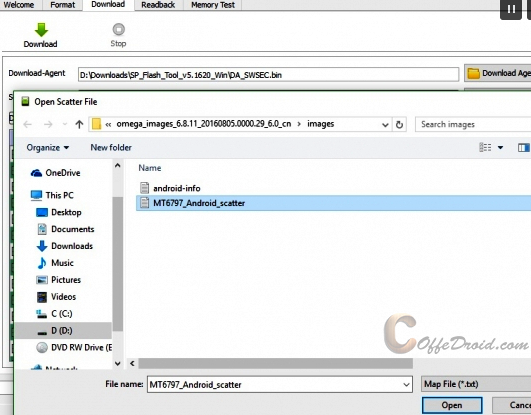Image resolution: width=531 pixels, height=415 pixels.
Task: Click the Cancel button
Action: click(512, 405)
